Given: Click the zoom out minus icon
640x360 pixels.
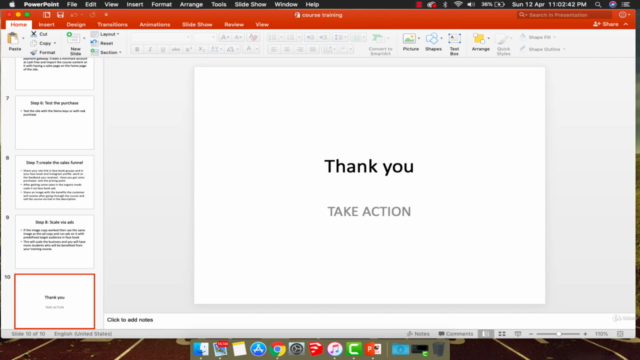Looking at the screenshot, I should point(531,334).
